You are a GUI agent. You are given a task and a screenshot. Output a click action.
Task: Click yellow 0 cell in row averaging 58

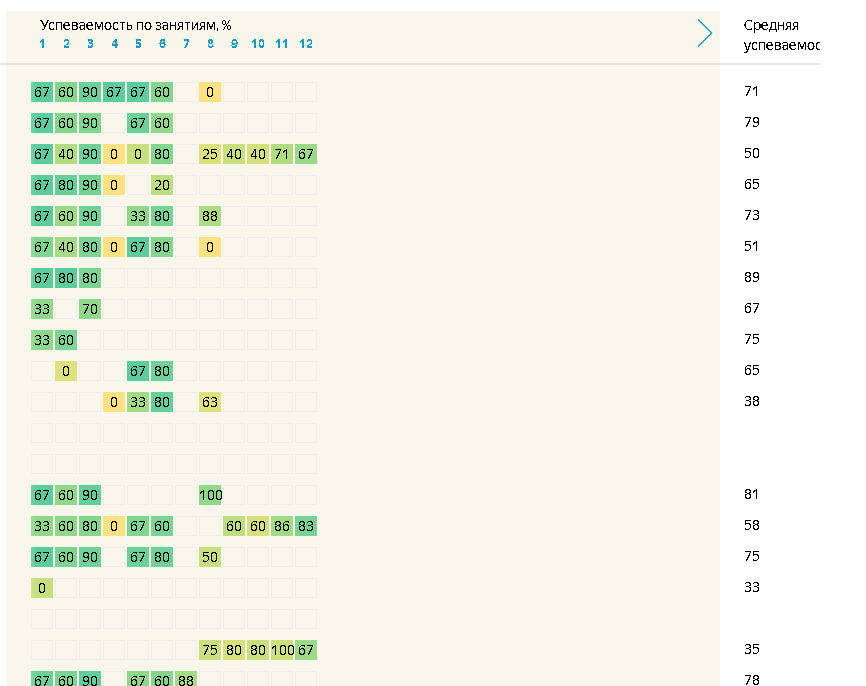coord(114,526)
